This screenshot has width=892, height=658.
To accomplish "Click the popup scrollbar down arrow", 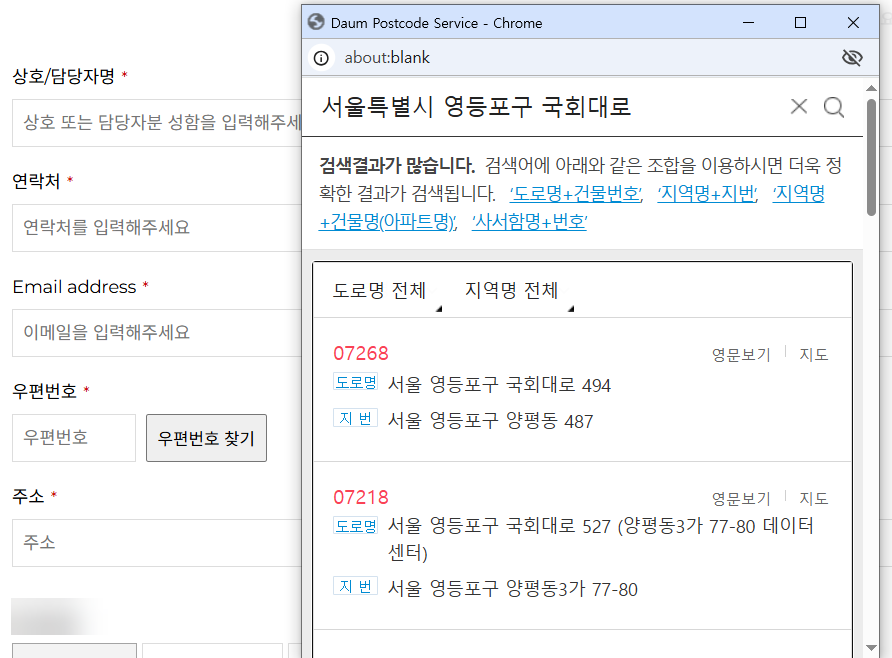I will (x=871, y=647).
